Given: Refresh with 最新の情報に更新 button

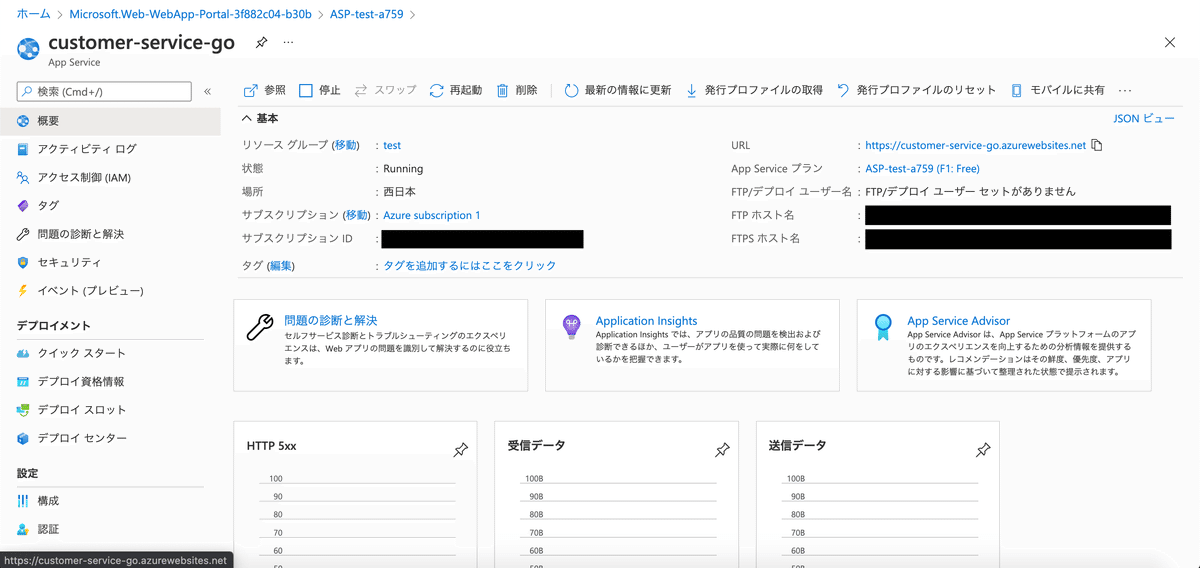Looking at the screenshot, I should click(618, 90).
